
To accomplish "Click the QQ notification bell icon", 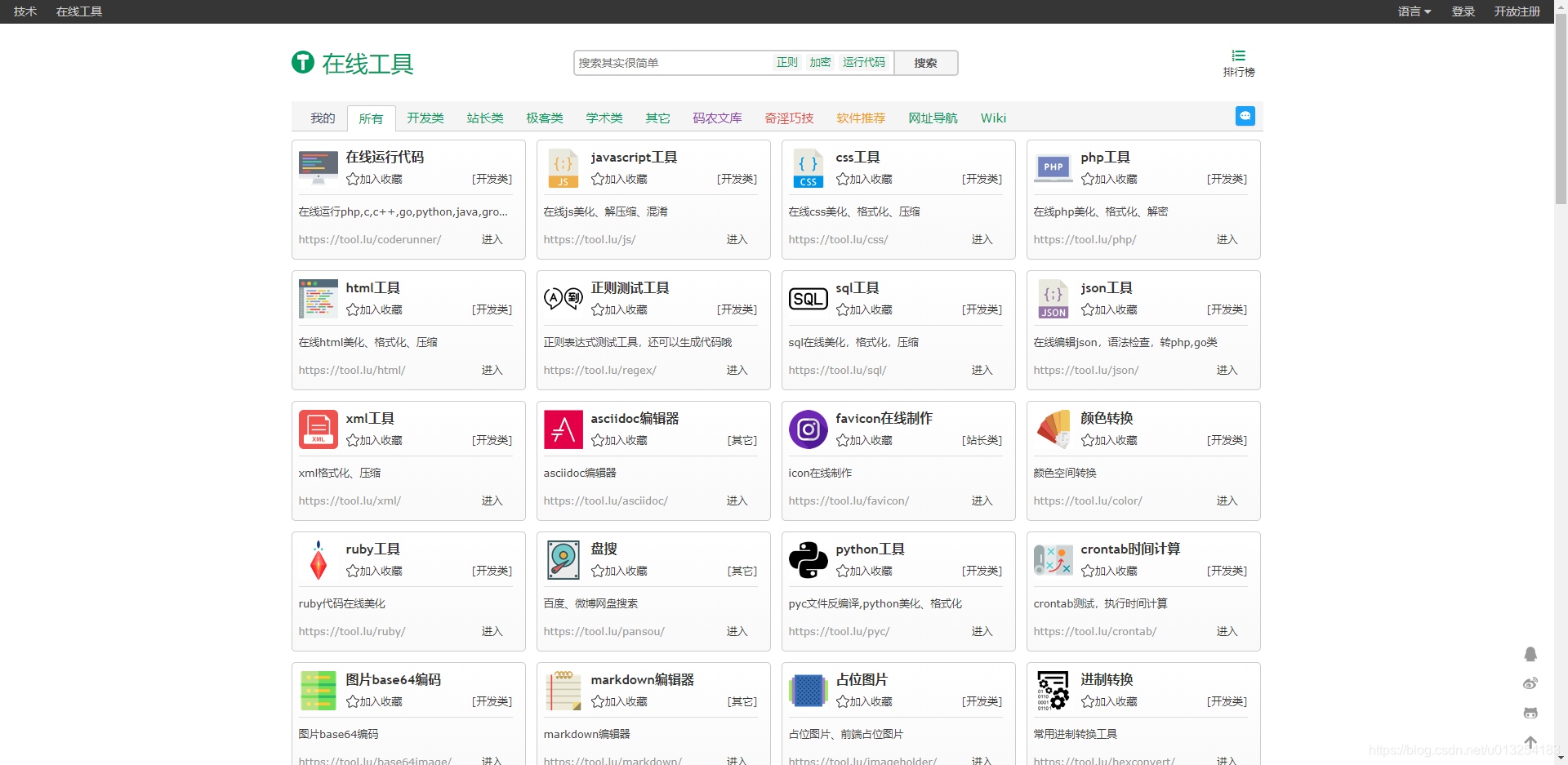I will point(1530,654).
